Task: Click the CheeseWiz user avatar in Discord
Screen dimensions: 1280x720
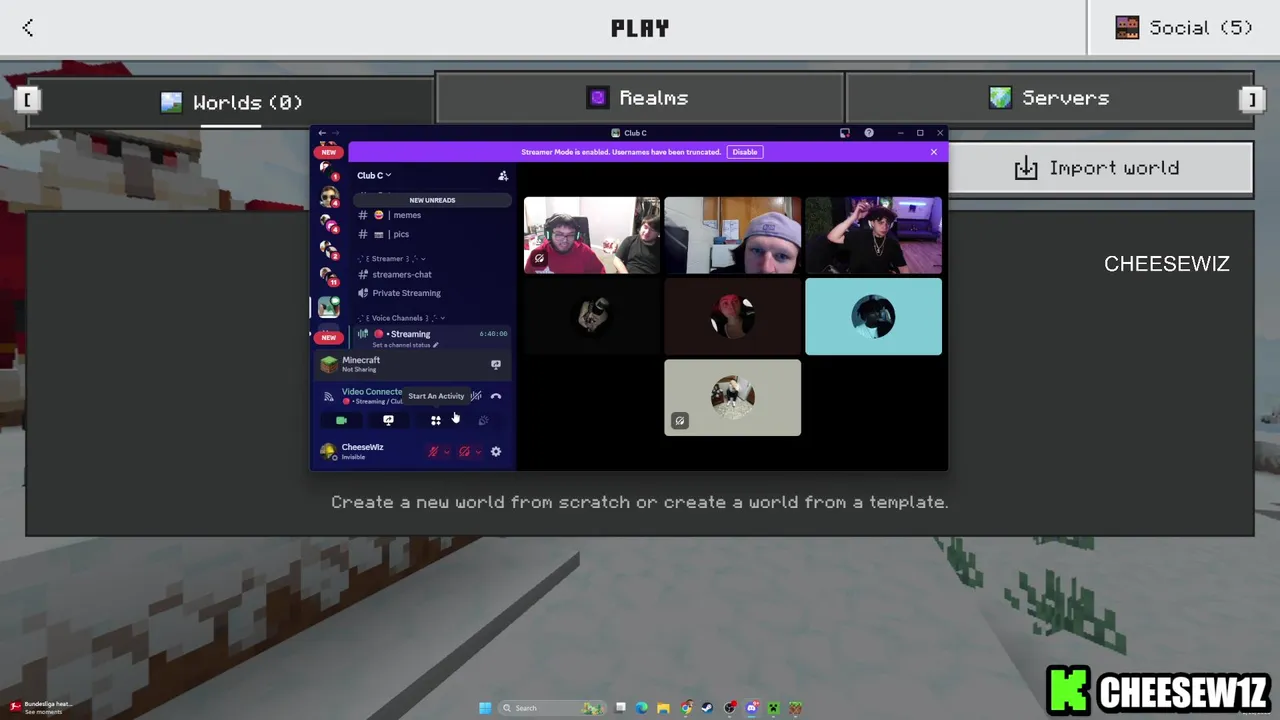Action: 328,451
